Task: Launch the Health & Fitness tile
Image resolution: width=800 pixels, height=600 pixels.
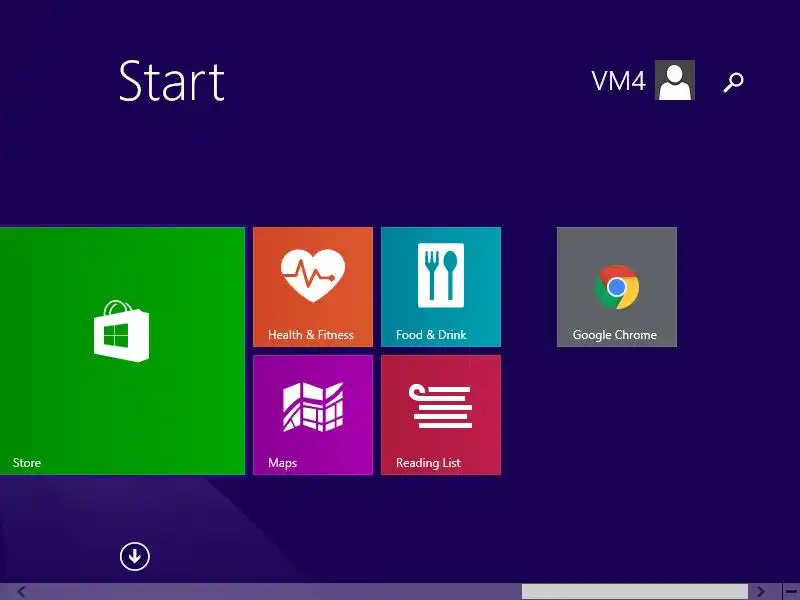Action: (313, 287)
